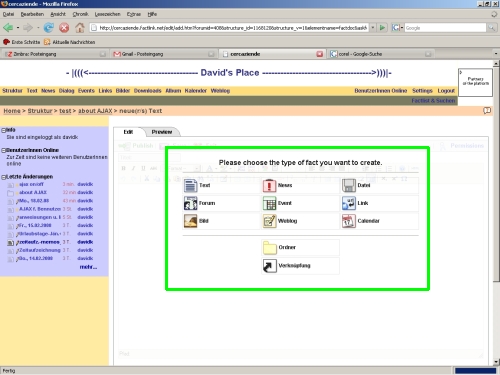Switch to the Preview tab
The height and width of the screenshot is (375, 500).
pyautogui.click(x=162, y=132)
